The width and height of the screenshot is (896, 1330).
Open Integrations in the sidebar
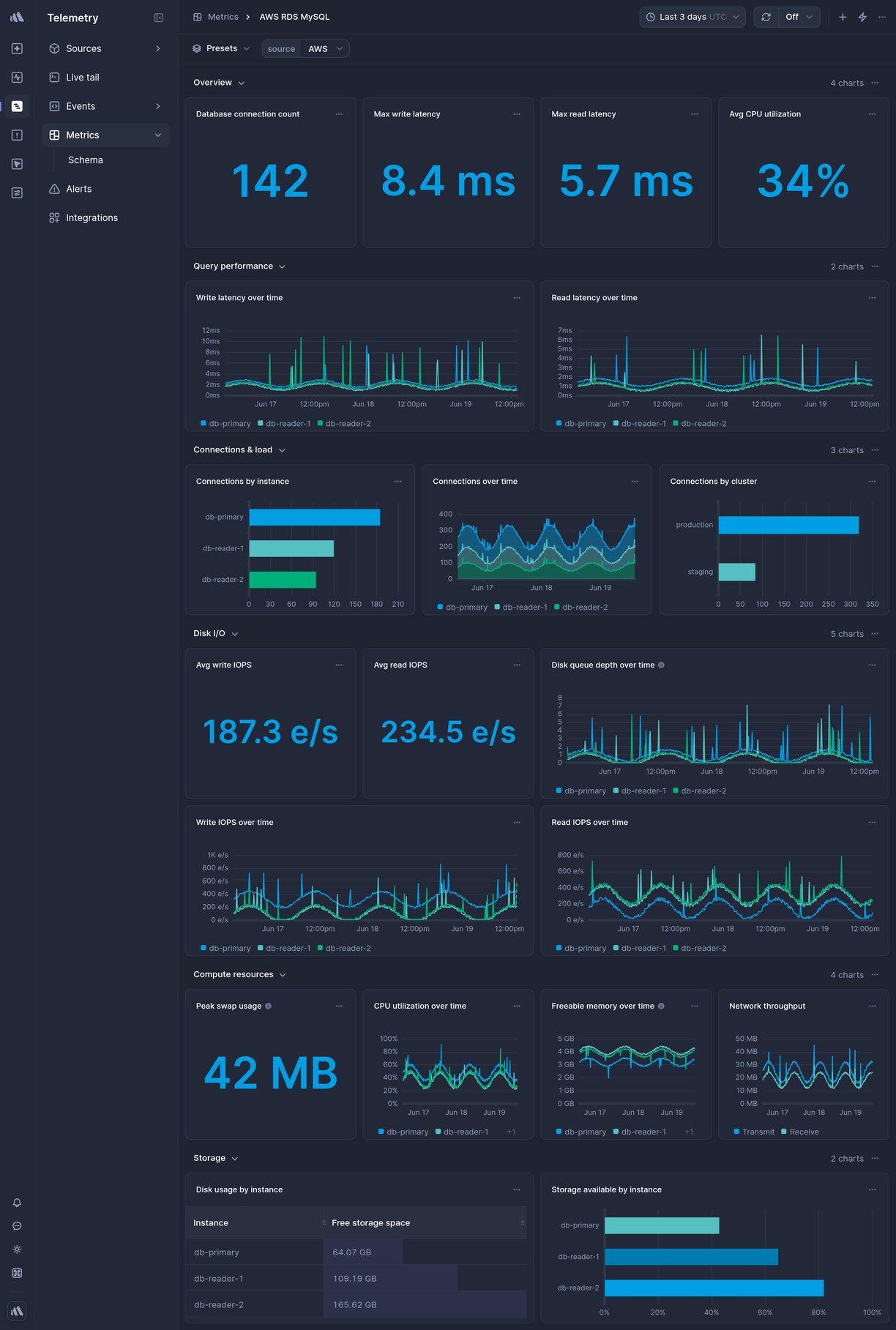105,218
